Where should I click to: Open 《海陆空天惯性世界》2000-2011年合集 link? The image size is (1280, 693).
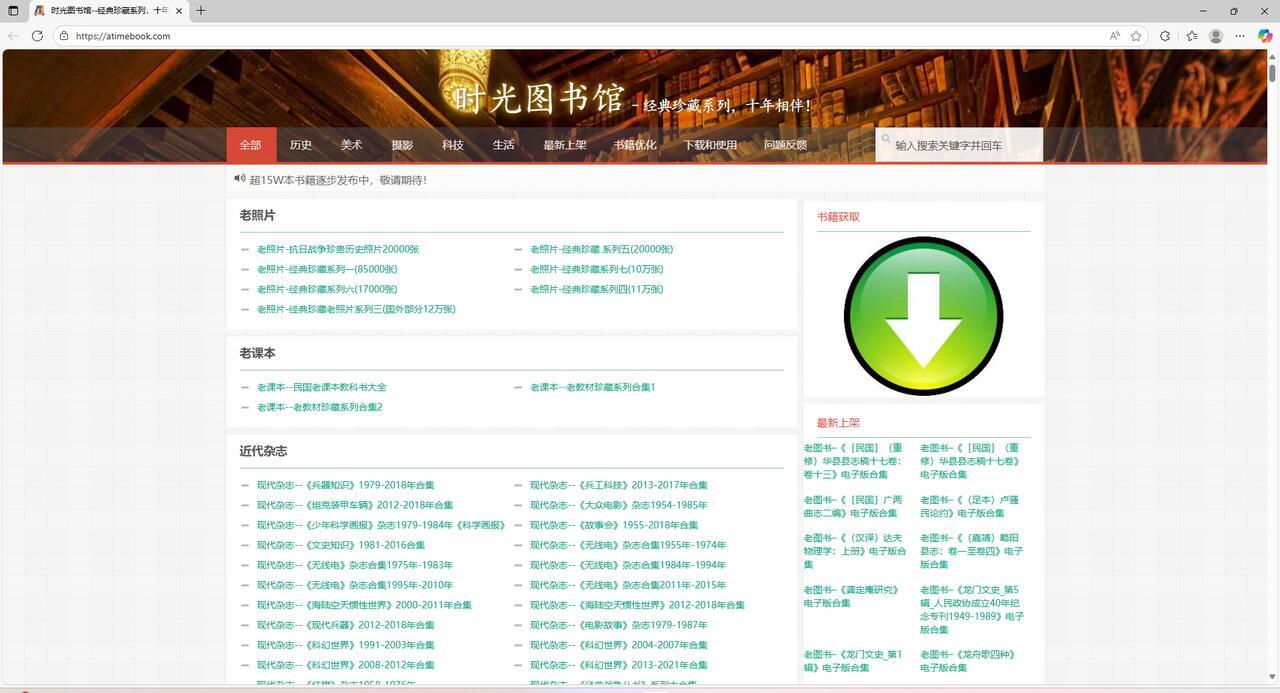364,605
